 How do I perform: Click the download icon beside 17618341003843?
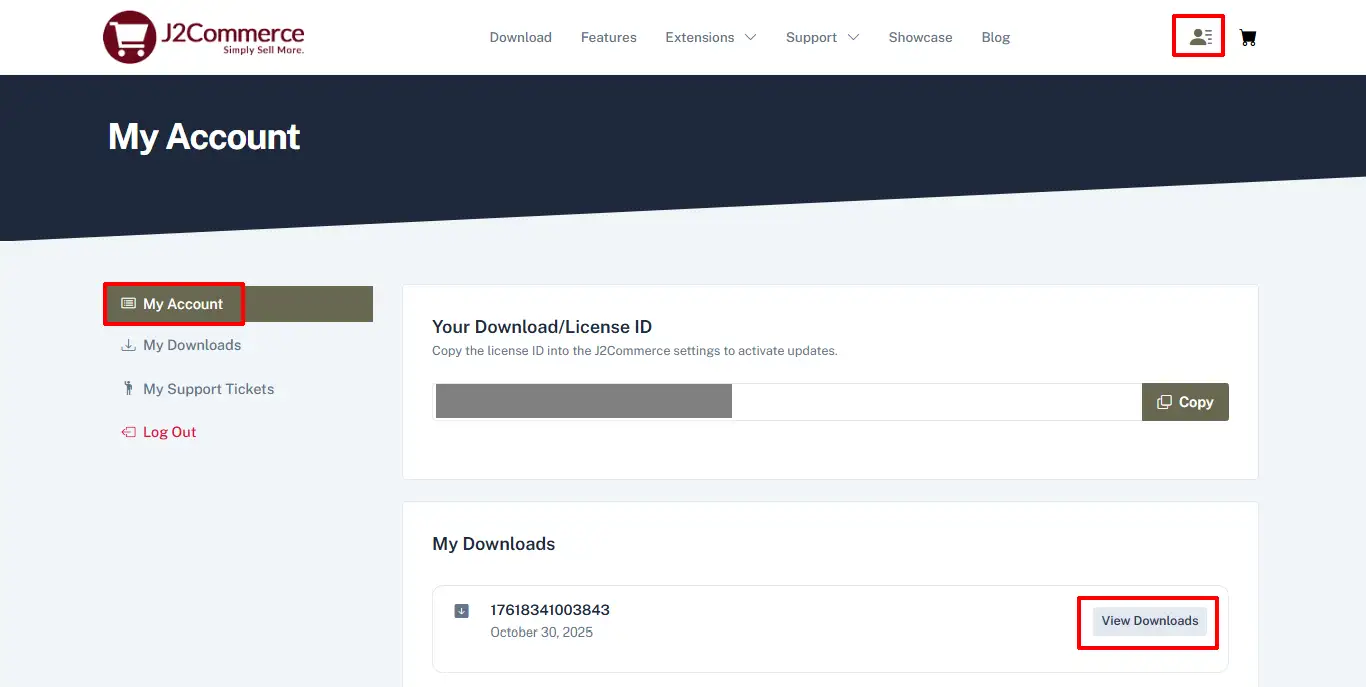click(461, 611)
